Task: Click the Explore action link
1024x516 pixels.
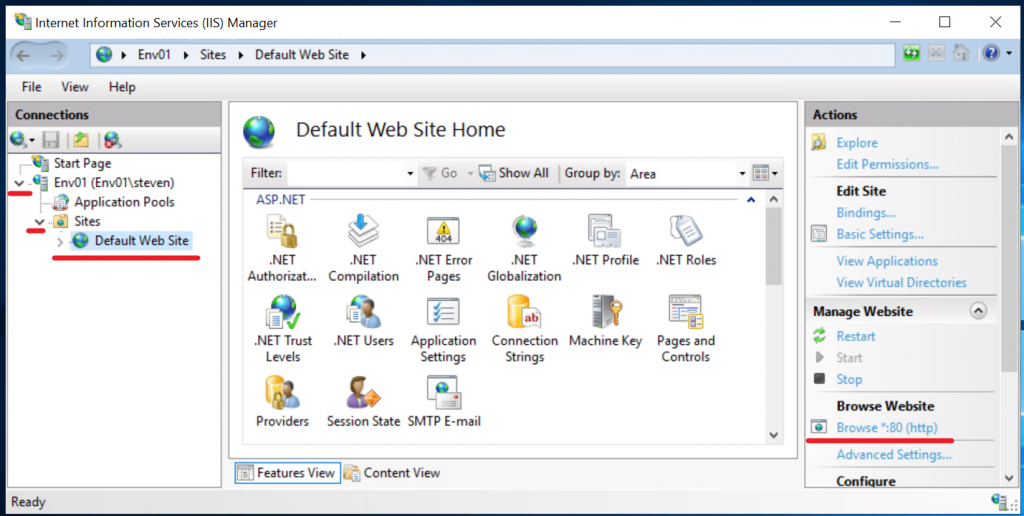Action: 857,142
